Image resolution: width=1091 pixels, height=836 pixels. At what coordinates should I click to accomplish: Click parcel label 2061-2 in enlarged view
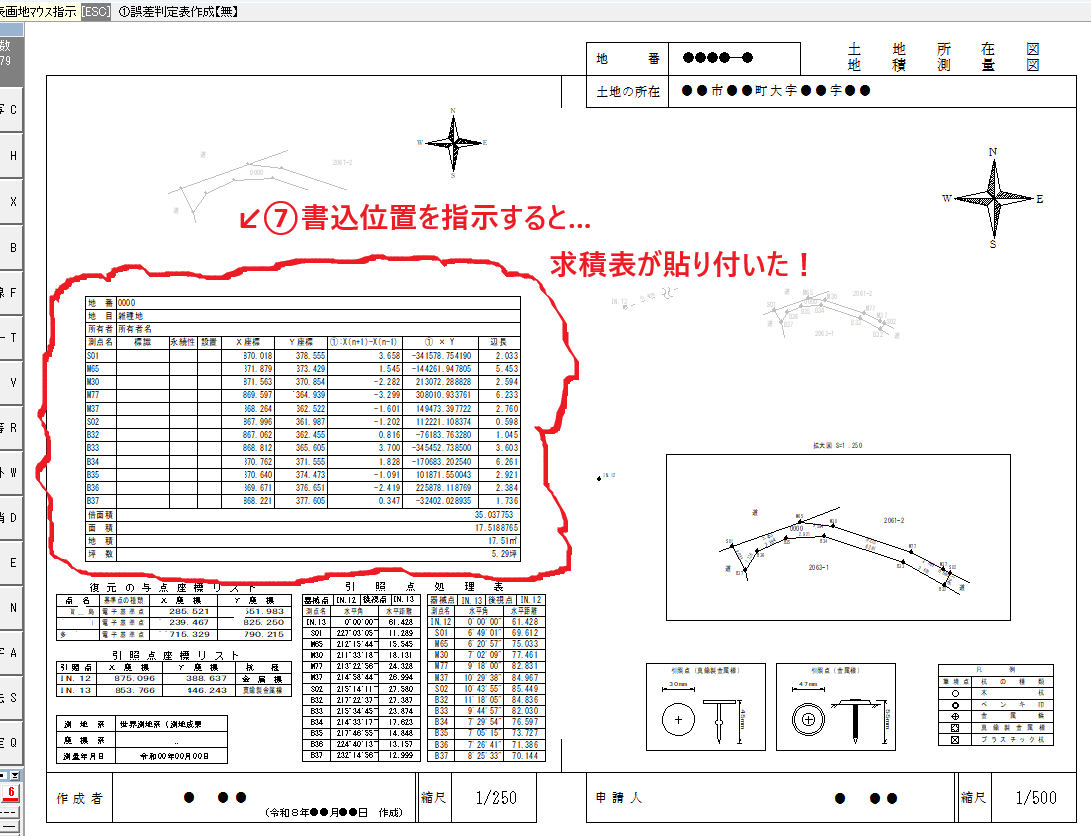[x=893, y=520]
